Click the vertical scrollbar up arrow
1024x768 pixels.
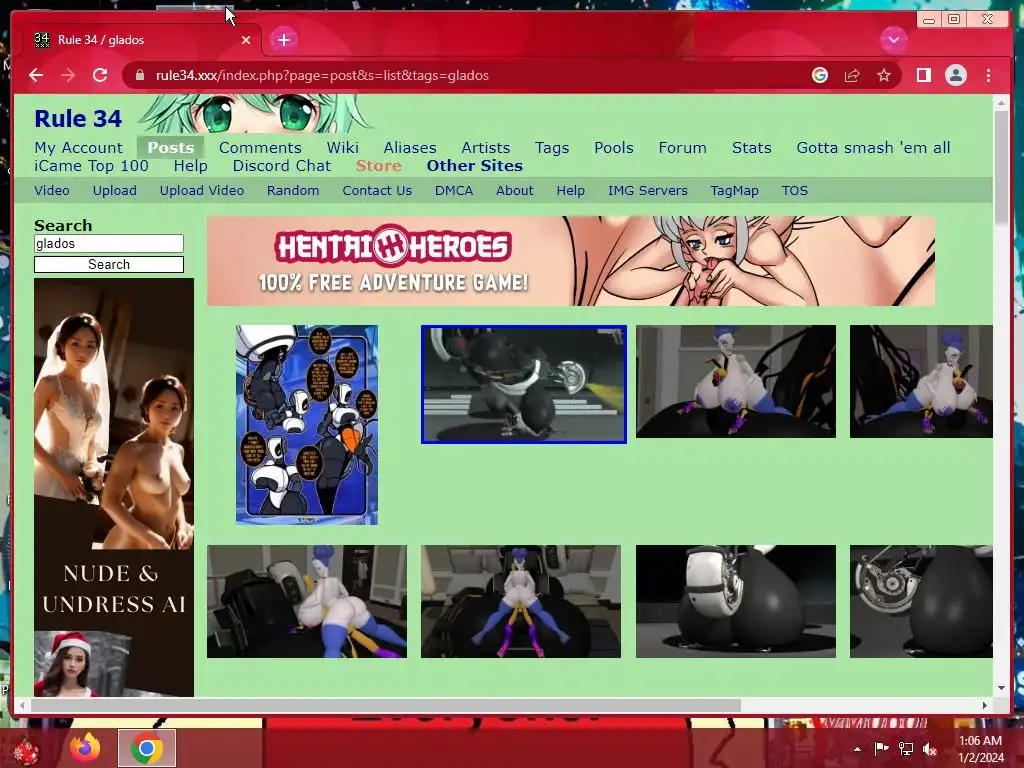pos(1001,103)
